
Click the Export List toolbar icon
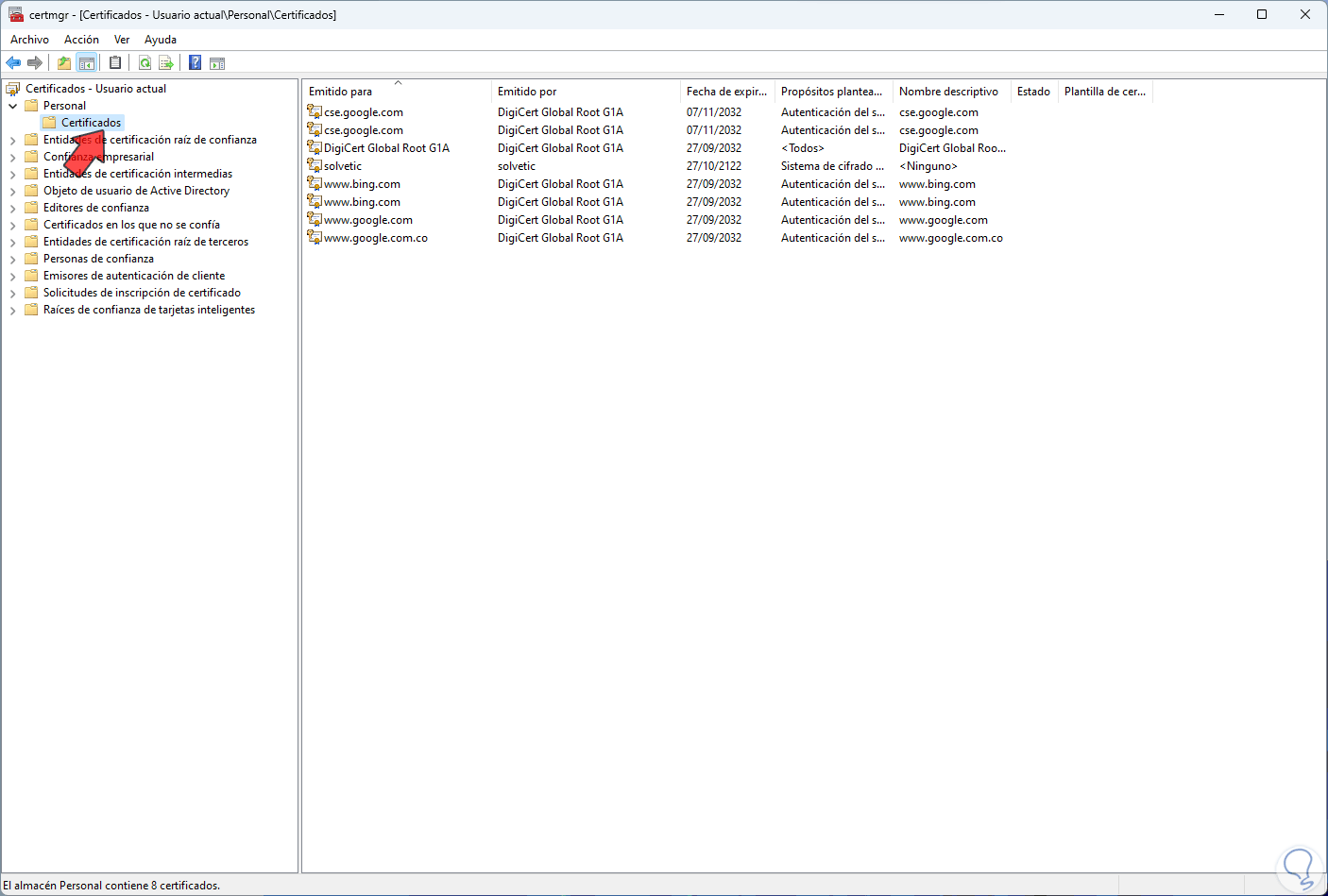click(166, 63)
